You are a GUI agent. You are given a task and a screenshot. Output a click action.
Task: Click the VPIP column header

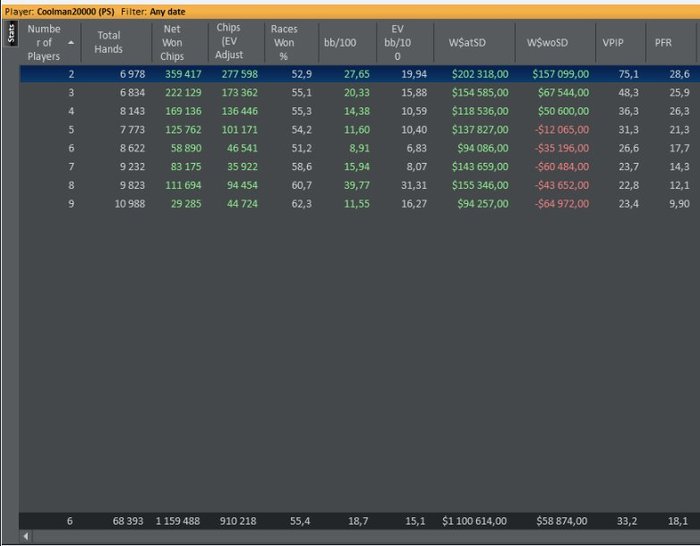611,42
